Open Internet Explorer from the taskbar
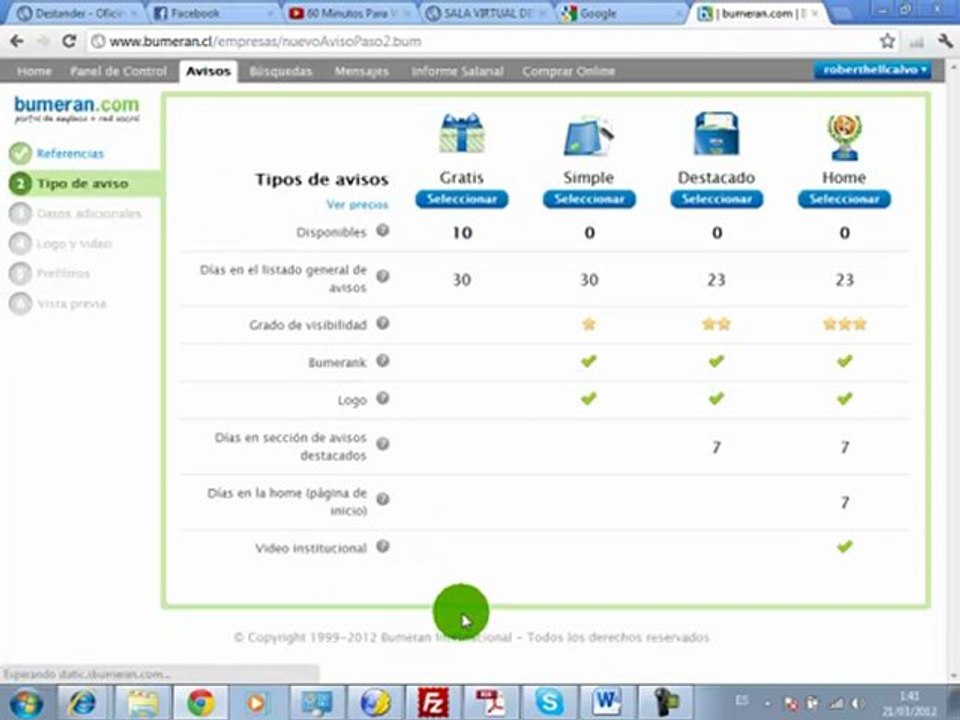Screen dimensions: 960x720 click(x=83, y=703)
